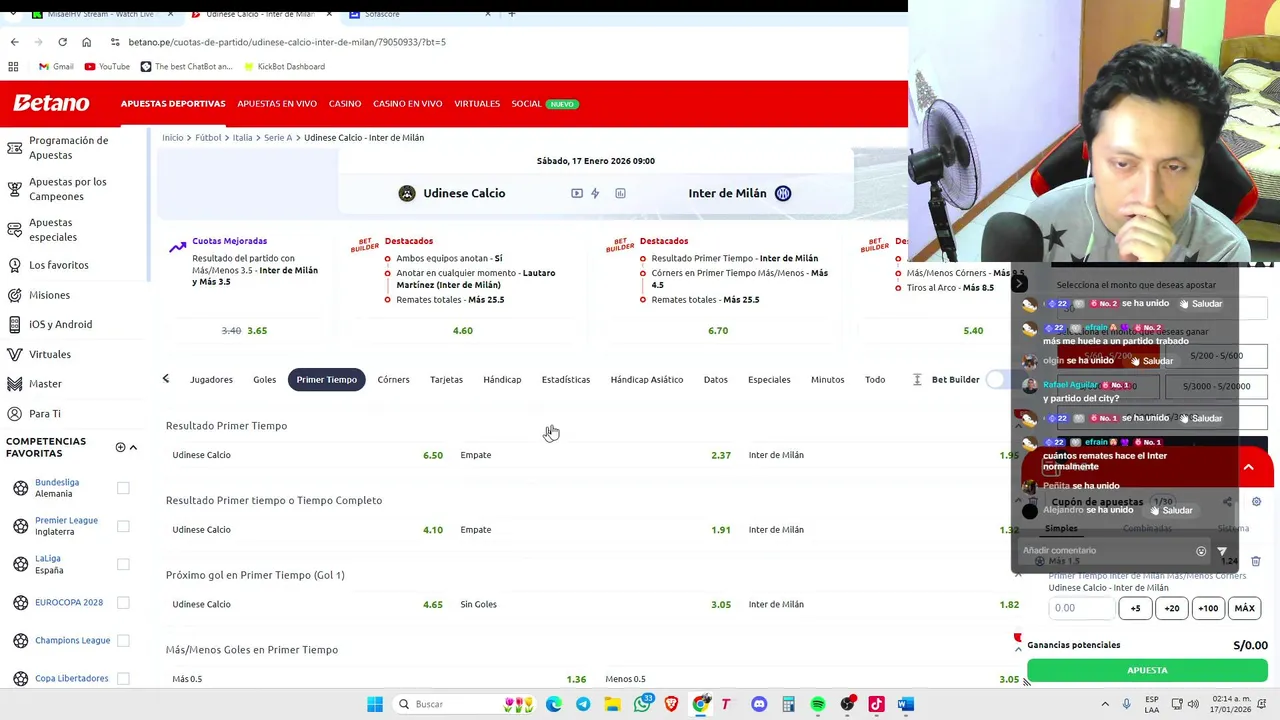The height and width of the screenshot is (720, 1280).
Task: Add +100 to the stake
Action: click(x=1208, y=608)
